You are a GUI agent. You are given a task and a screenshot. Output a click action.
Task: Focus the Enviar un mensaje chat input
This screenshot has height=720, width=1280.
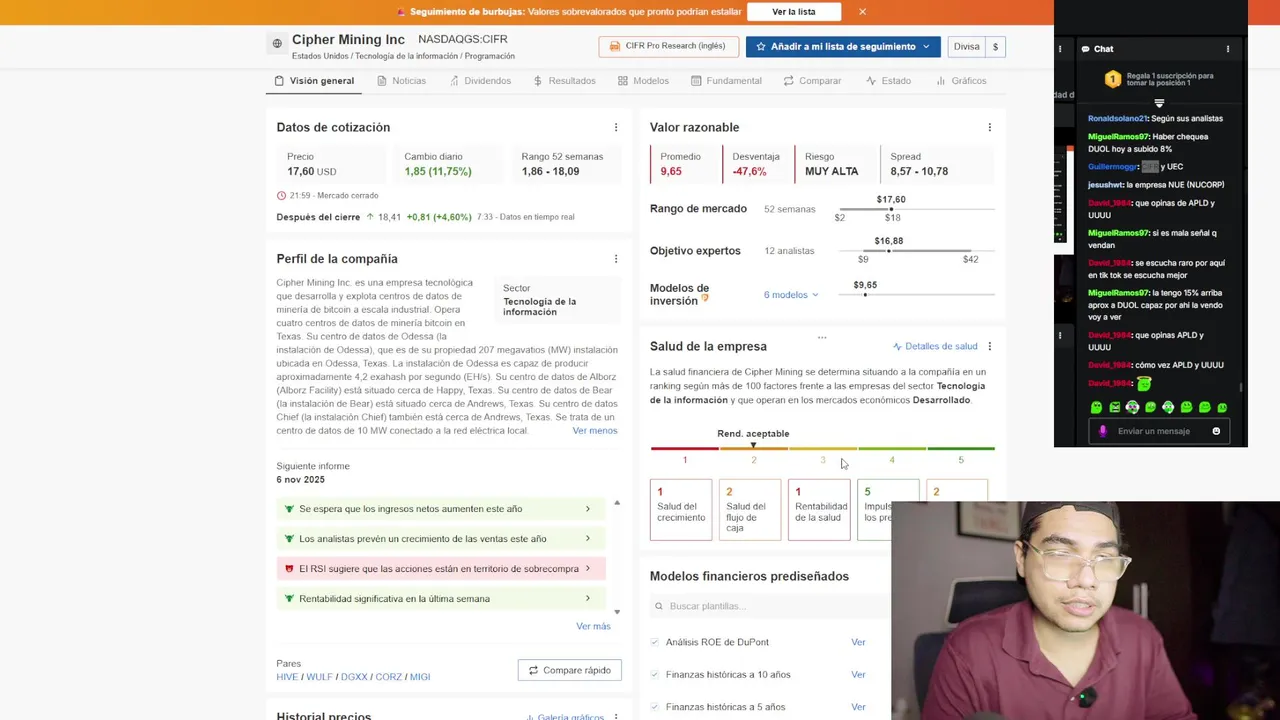(x=1160, y=431)
